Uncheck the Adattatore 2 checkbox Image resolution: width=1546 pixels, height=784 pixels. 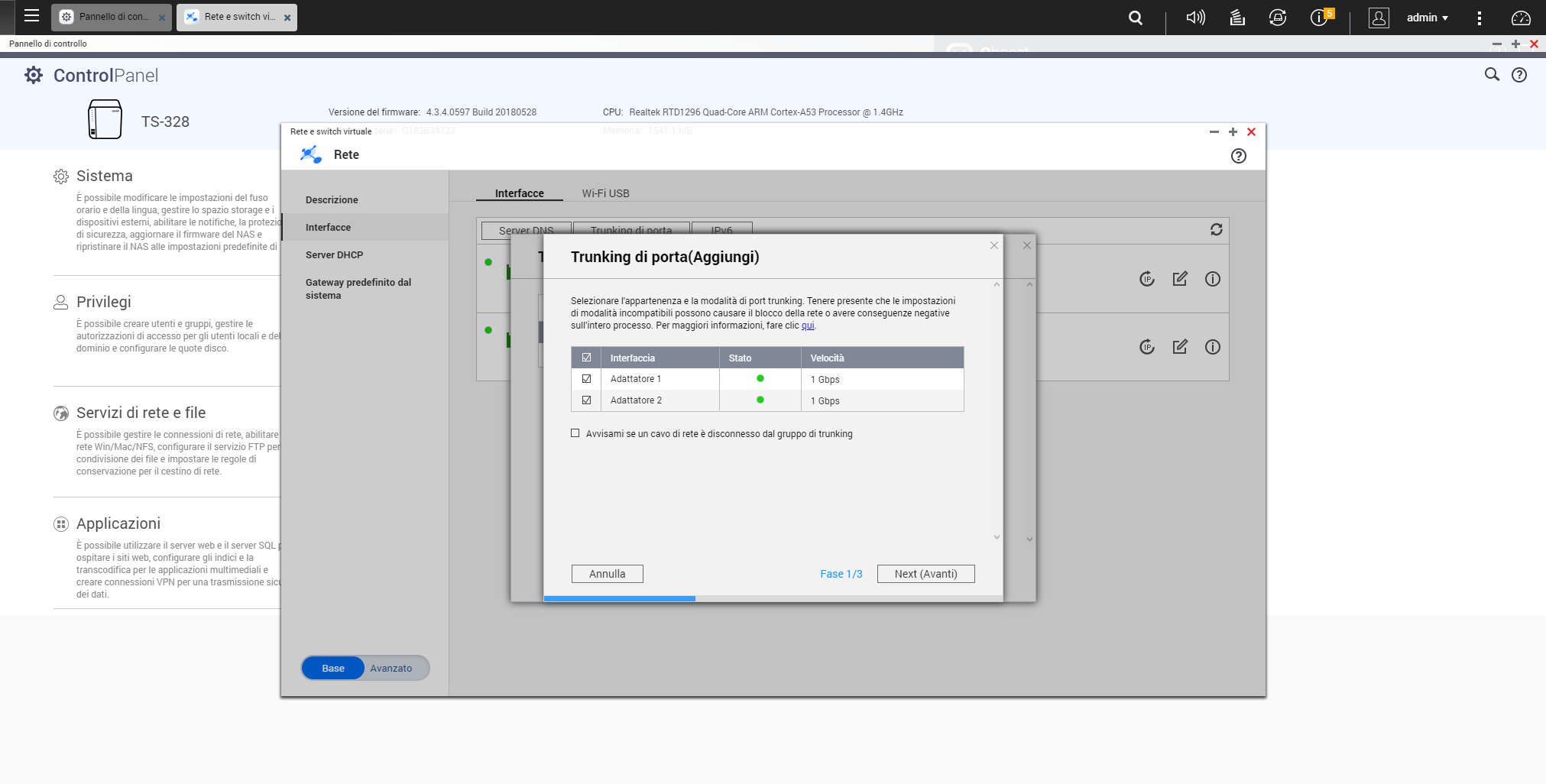(x=587, y=400)
